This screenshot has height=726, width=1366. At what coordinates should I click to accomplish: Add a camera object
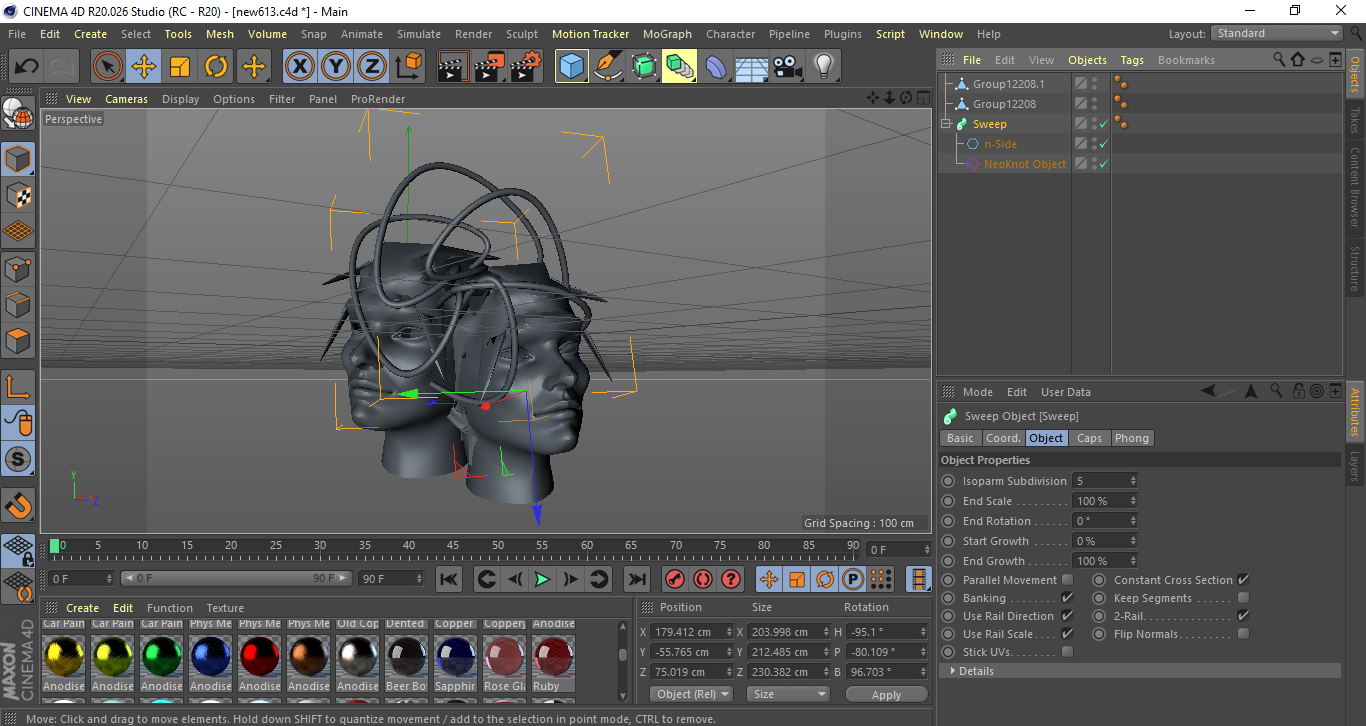(788, 67)
